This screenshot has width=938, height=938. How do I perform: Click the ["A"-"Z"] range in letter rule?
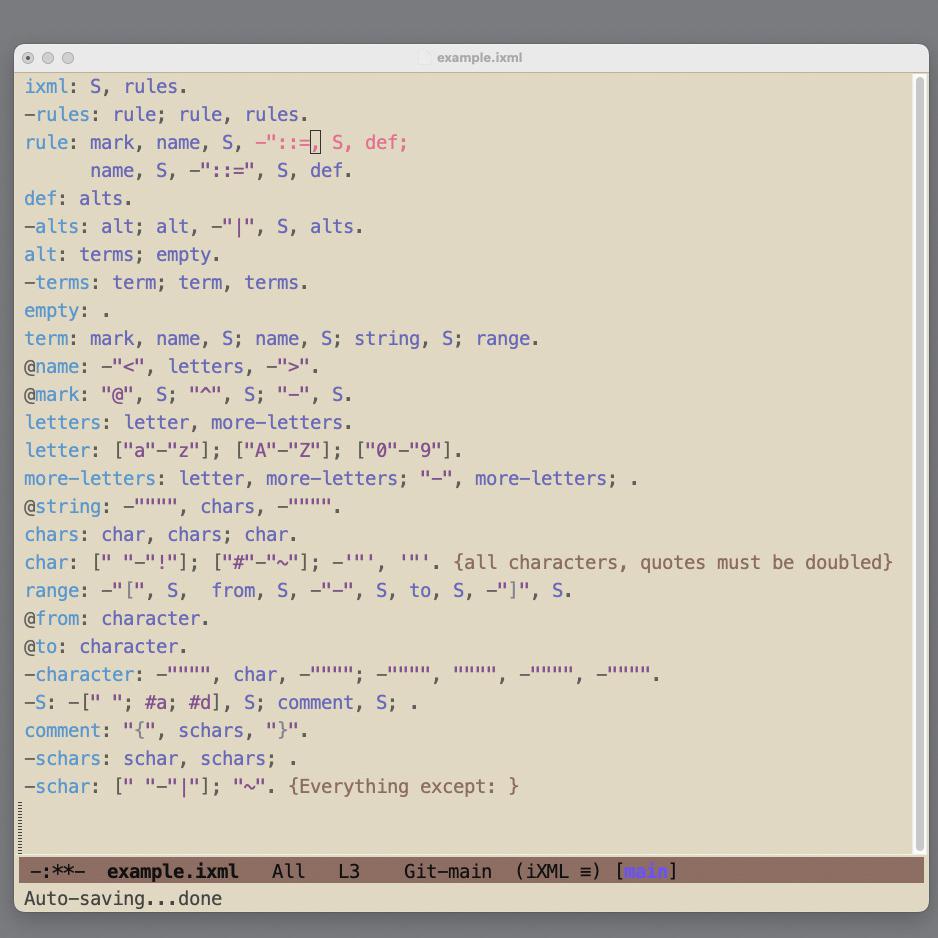[282, 450]
